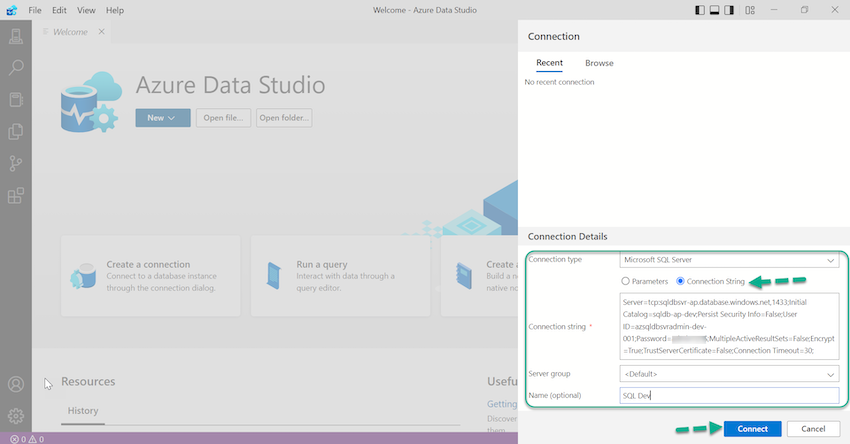850x444 pixels.
Task: Select the Connection String radio button
Action: coord(681,282)
